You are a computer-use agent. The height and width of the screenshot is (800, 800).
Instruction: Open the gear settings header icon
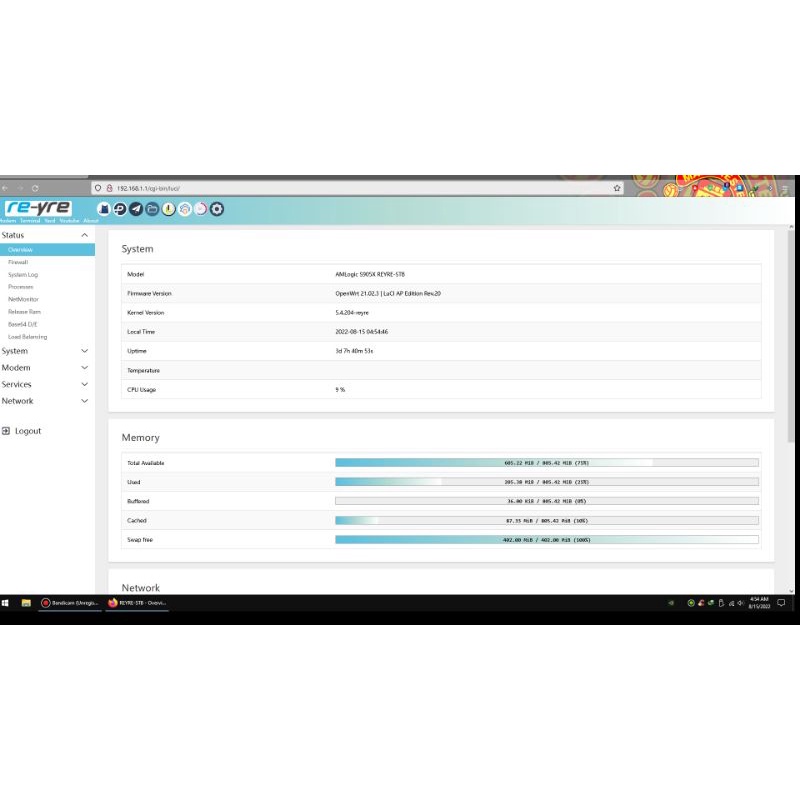pyautogui.click(x=217, y=209)
